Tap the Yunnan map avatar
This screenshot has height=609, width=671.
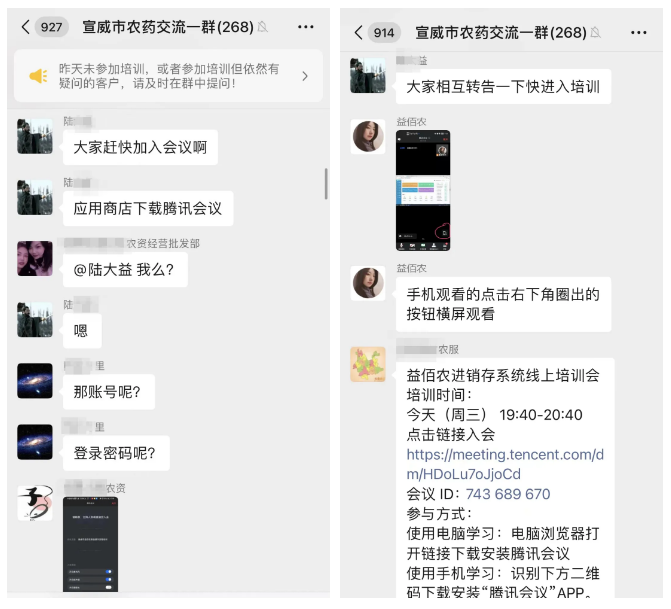click(x=368, y=364)
